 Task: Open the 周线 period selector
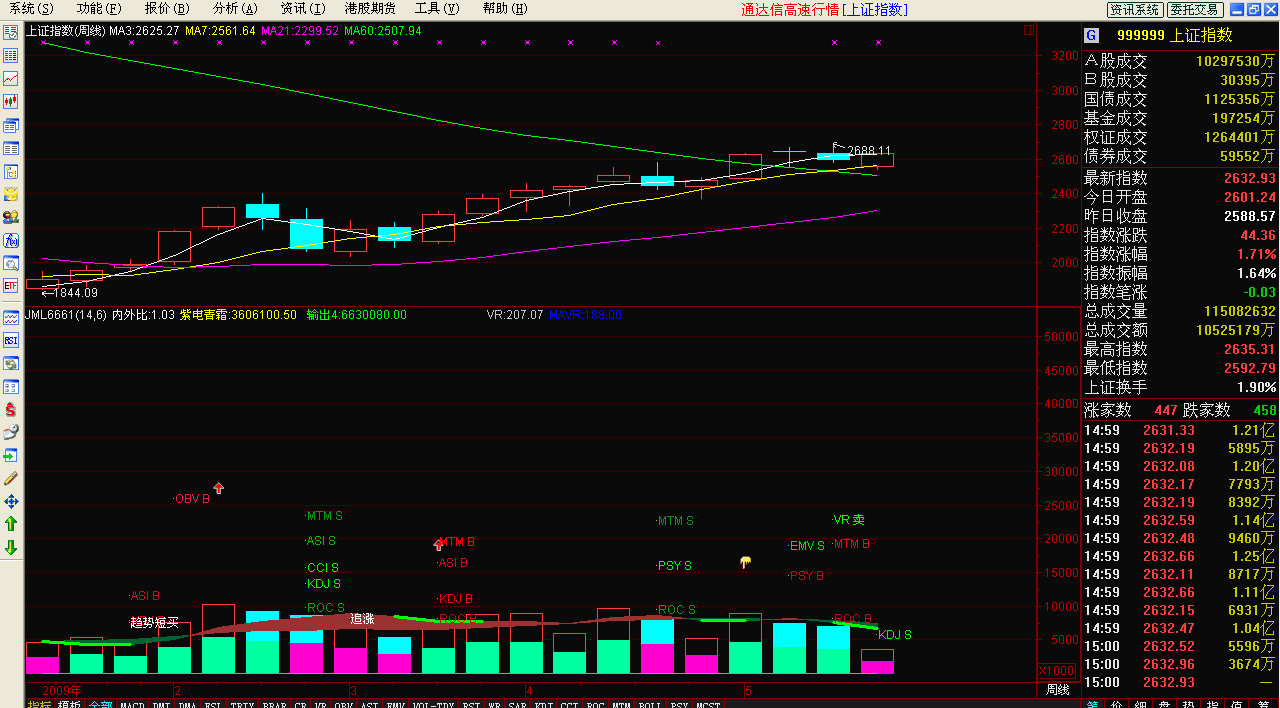(1057, 690)
